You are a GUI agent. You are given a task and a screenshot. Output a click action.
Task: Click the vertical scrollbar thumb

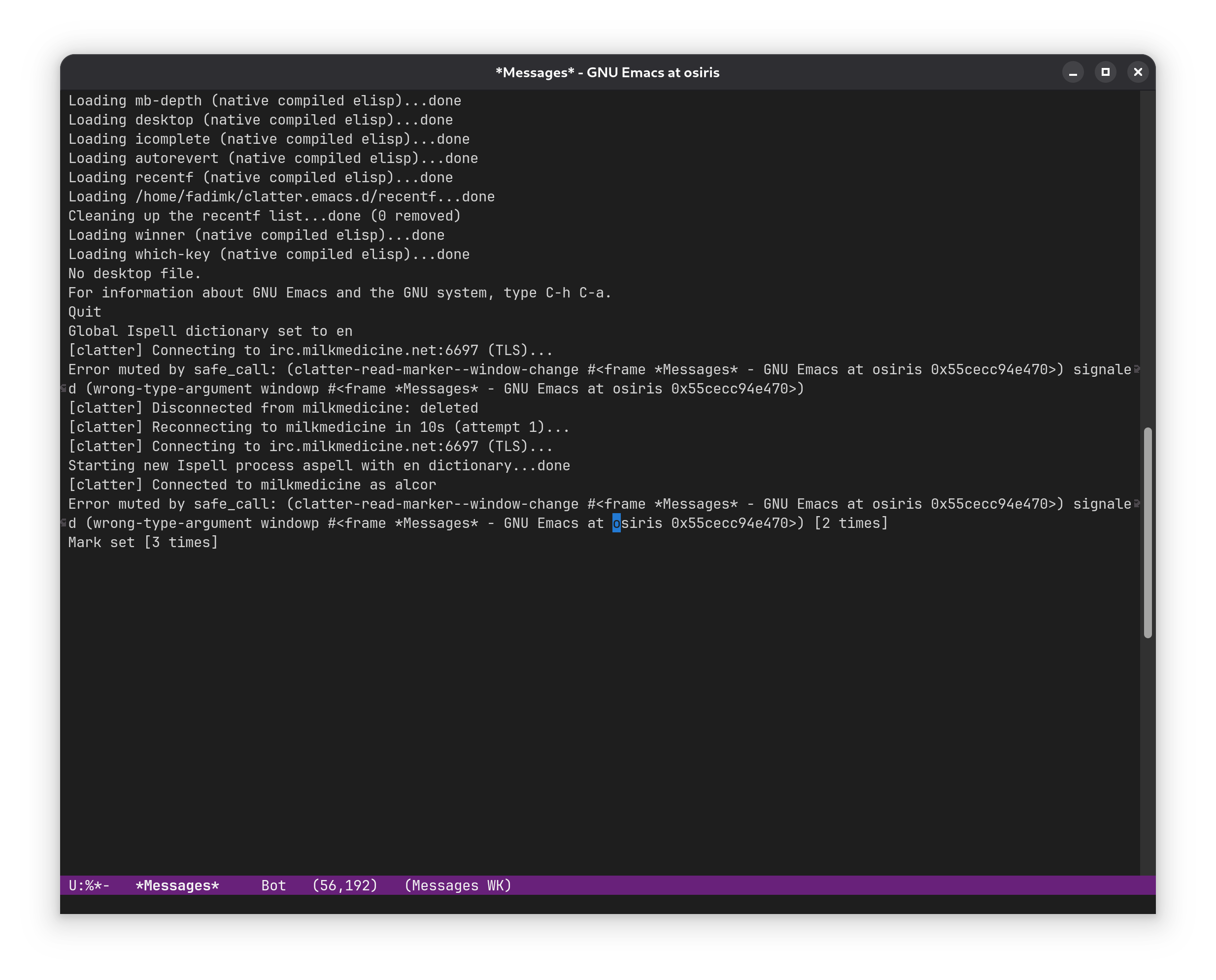[x=1147, y=533]
